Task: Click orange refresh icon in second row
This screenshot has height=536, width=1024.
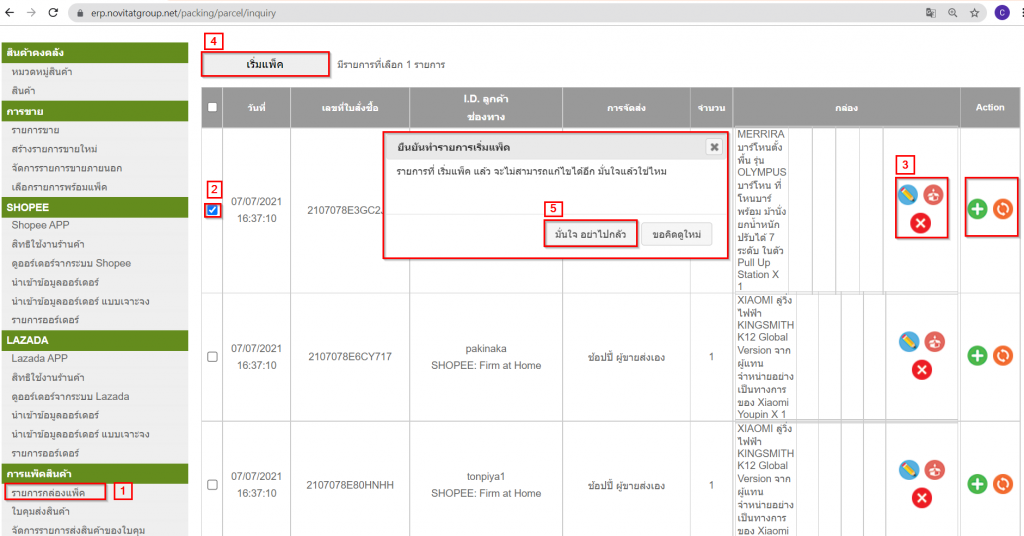Action: pyautogui.click(x=1003, y=355)
